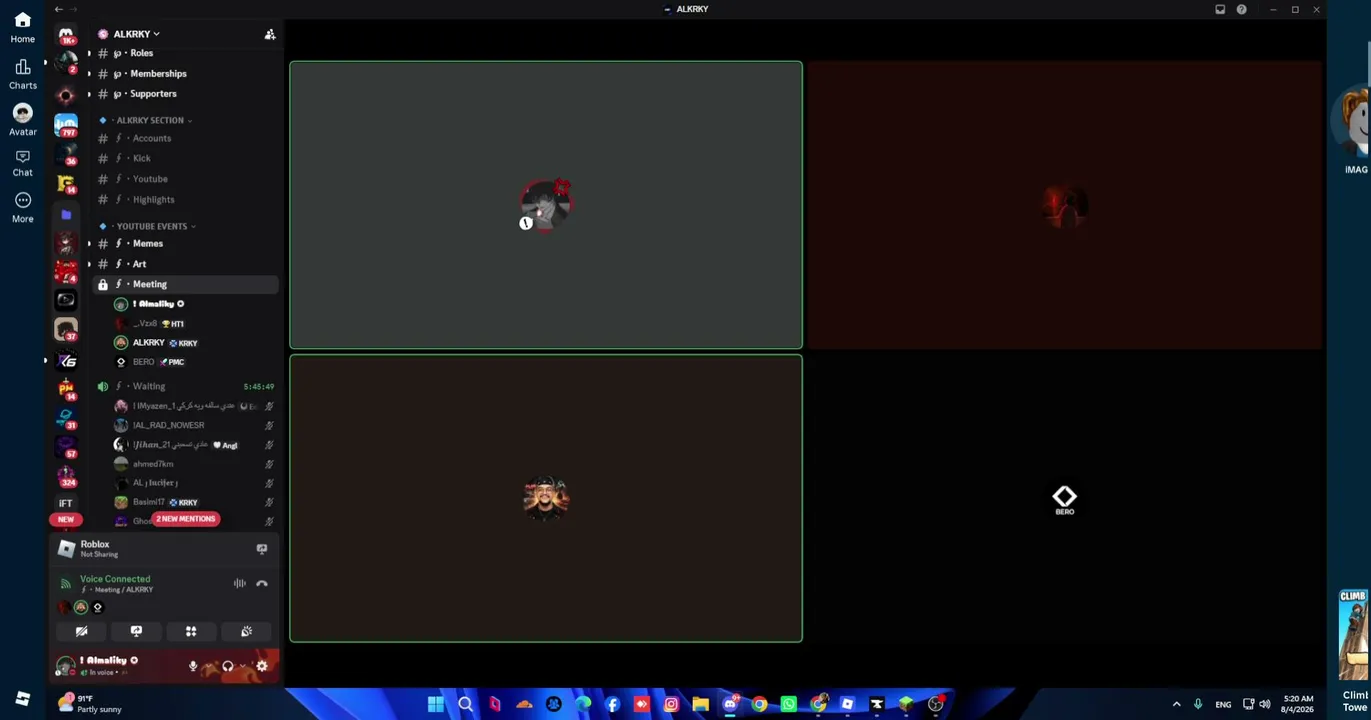Switch input language from ENG in tray
The width and height of the screenshot is (1371, 720).
coord(1223,705)
